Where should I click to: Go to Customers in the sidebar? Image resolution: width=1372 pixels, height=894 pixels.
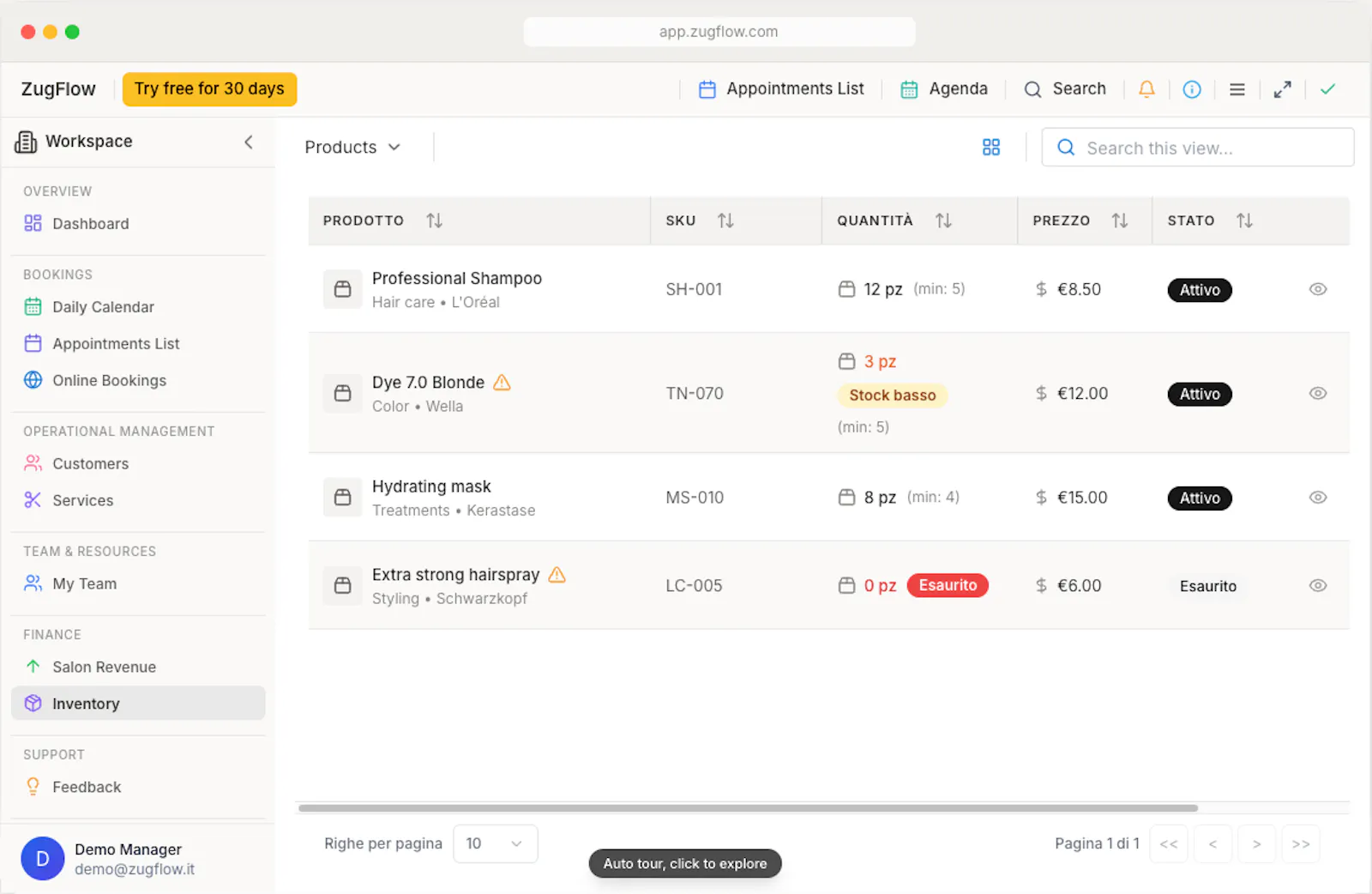138,464
